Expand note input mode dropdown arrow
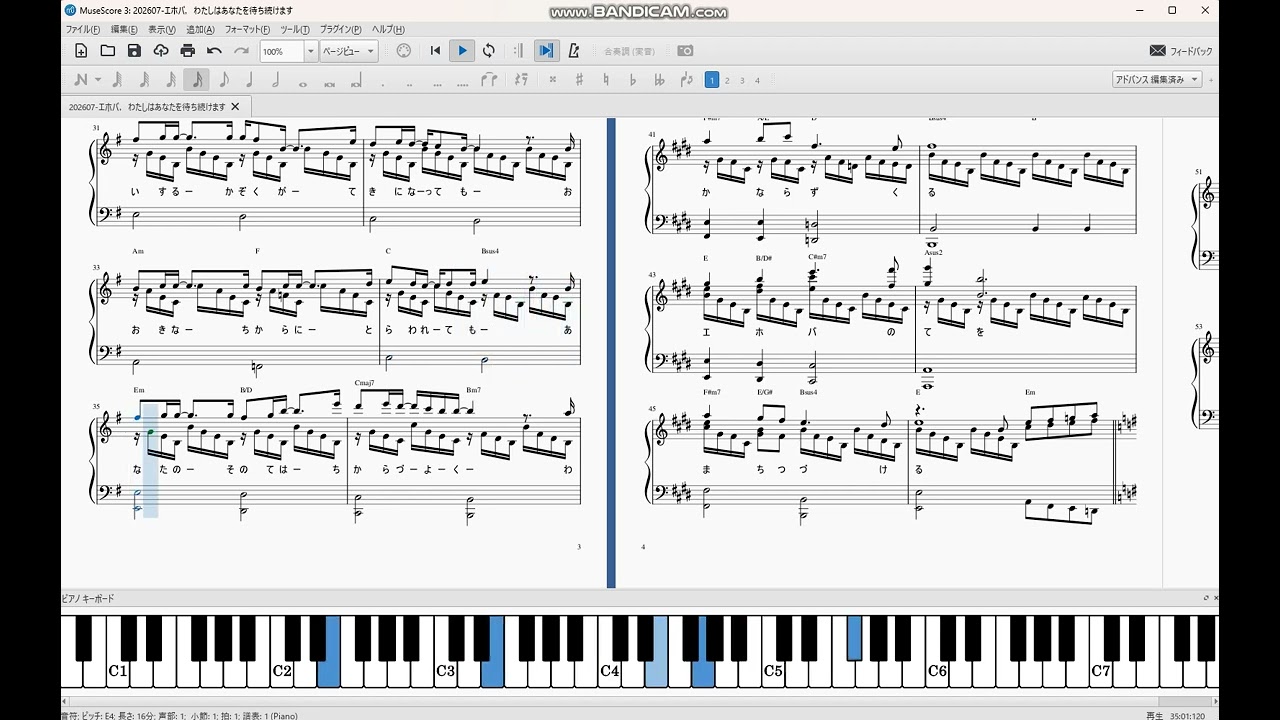1280x720 pixels. pos(98,80)
